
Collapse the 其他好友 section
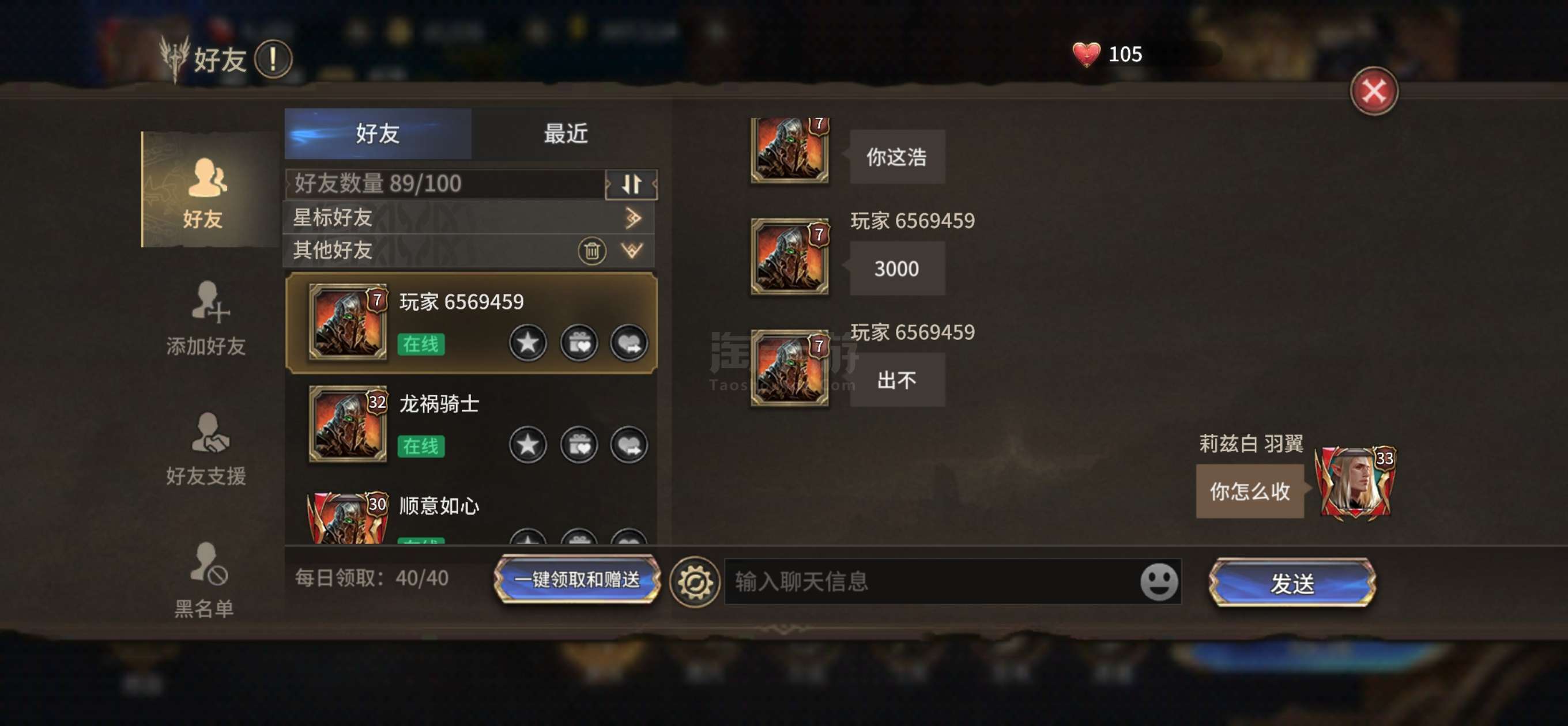[632, 250]
